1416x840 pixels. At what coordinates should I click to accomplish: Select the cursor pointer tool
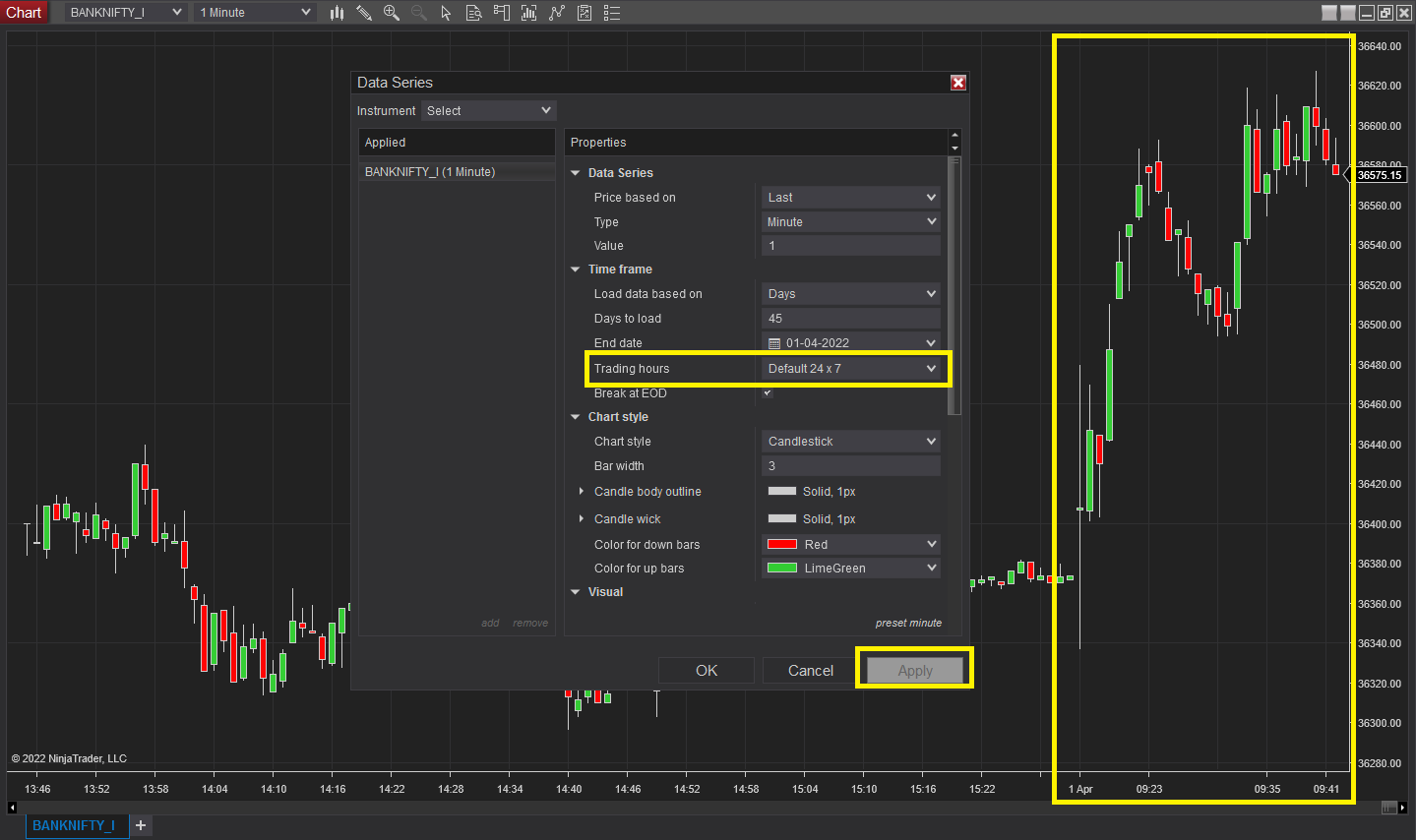coord(446,13)
